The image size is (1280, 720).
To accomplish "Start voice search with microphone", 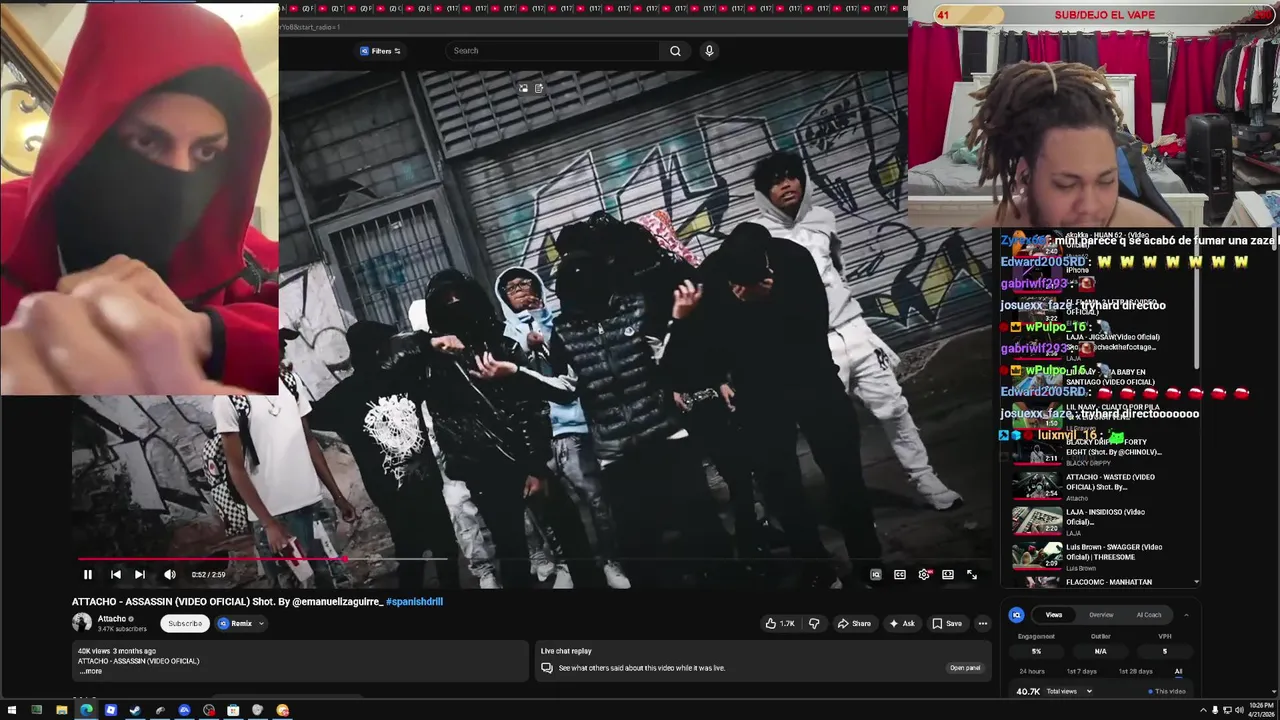I will [x=709, y=51].
